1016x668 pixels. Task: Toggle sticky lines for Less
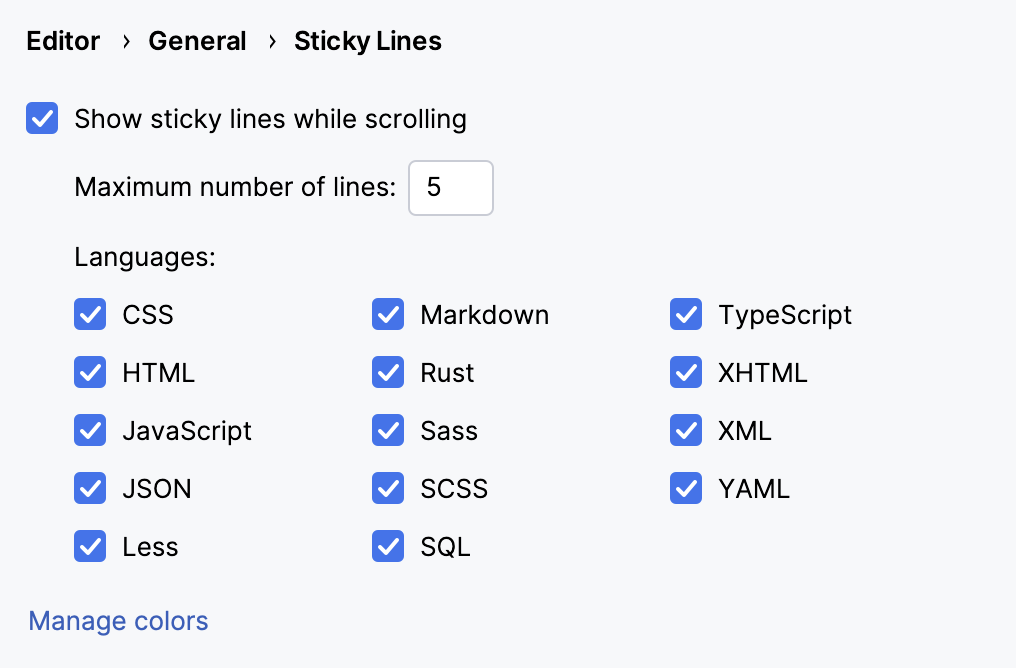tap(90, 547)
